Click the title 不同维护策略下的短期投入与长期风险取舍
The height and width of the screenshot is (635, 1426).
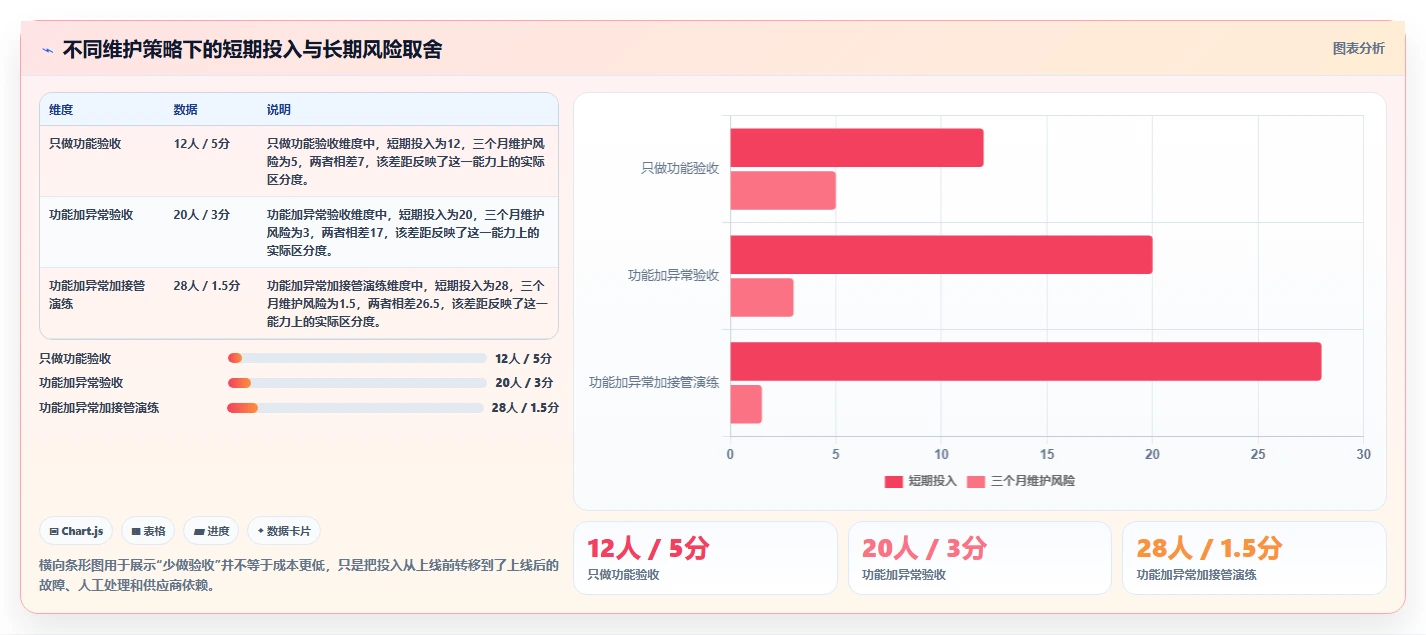252,49
